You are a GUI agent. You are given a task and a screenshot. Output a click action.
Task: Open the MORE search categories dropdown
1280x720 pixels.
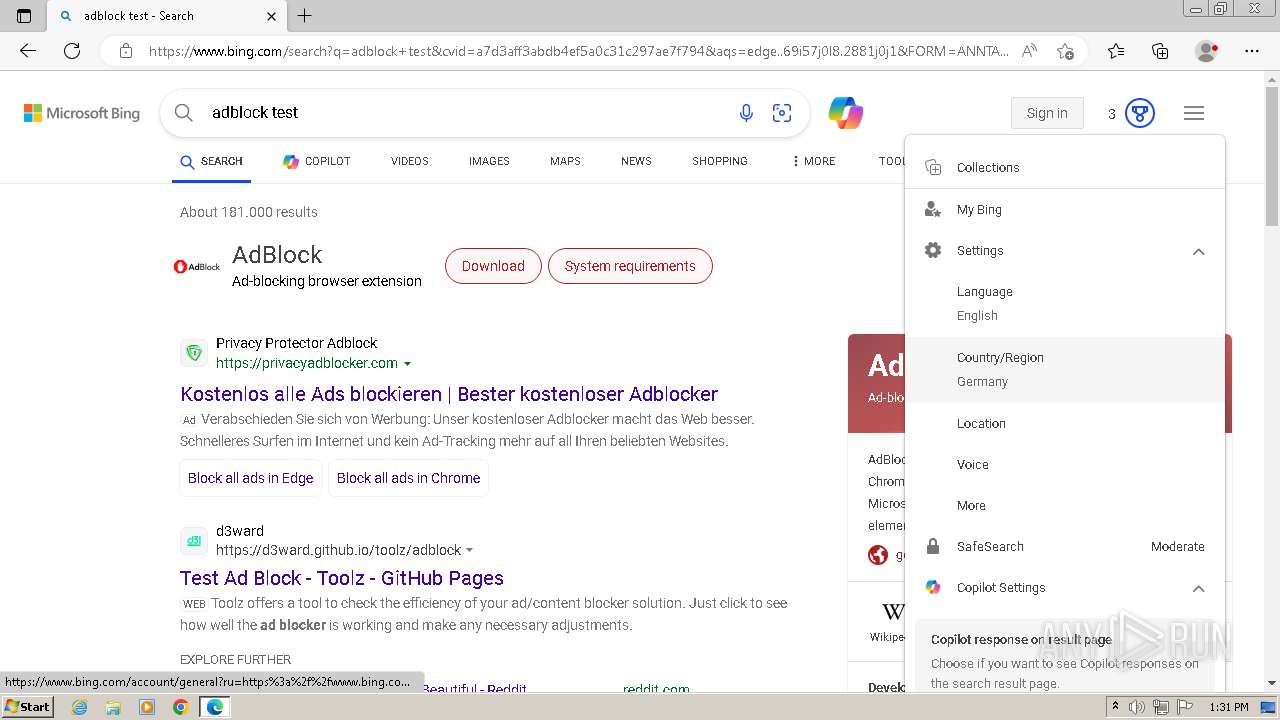coord(814,161)
